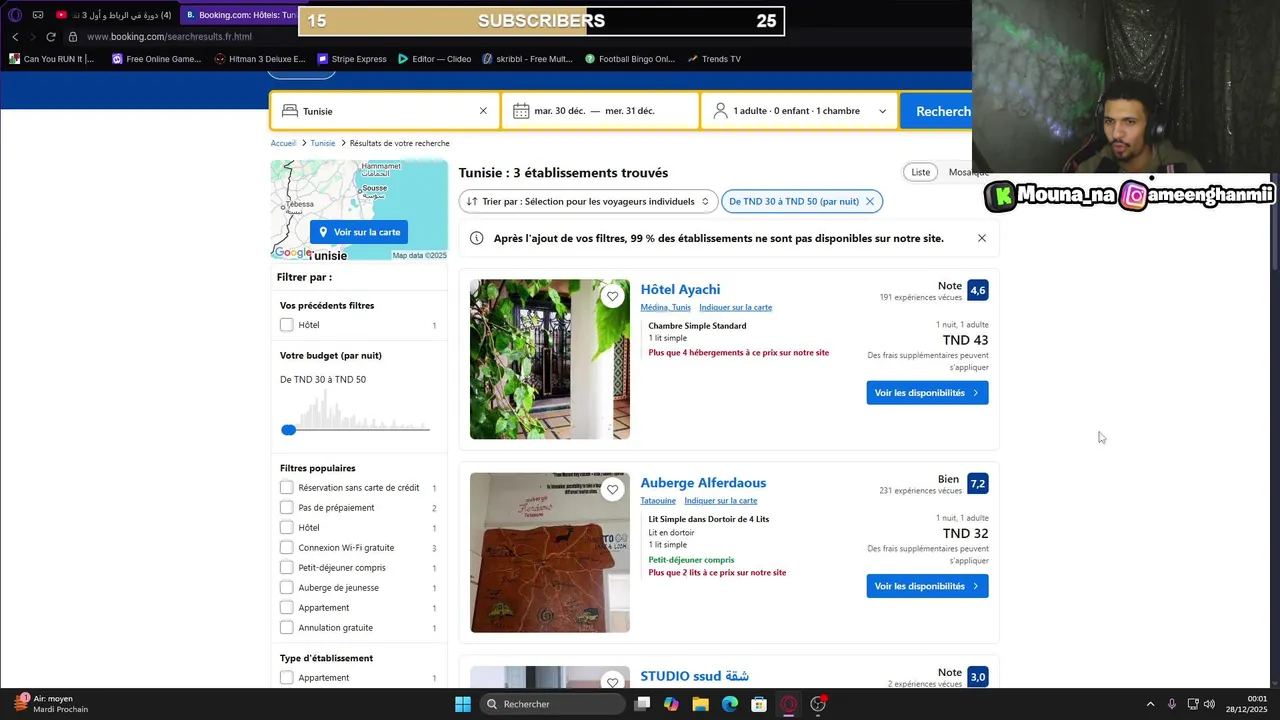Tick Appartement under Filtres populaires

pyautogui.click(x=287, y=608)
